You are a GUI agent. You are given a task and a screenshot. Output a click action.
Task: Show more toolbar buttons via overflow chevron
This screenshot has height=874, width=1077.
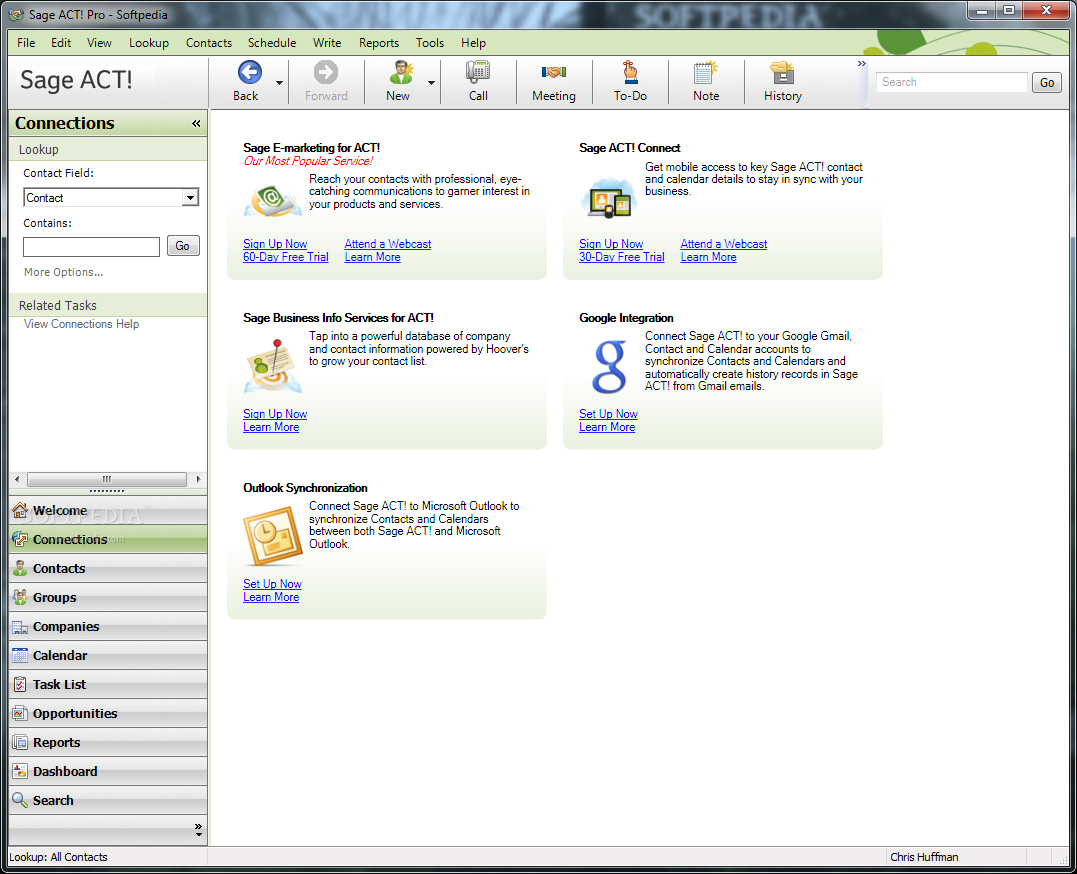coord(861,64)
